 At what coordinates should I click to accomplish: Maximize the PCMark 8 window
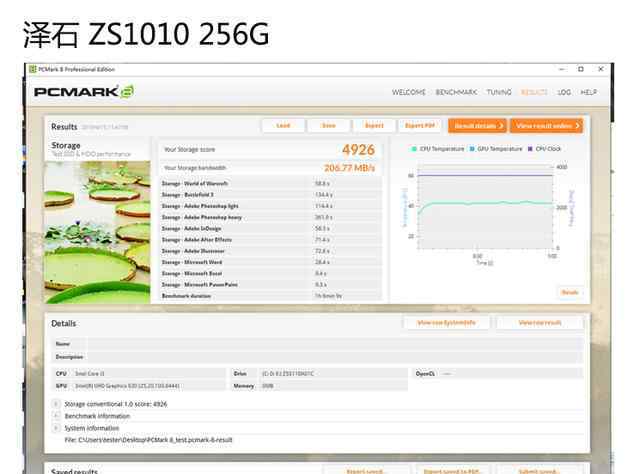click(581, 69)
